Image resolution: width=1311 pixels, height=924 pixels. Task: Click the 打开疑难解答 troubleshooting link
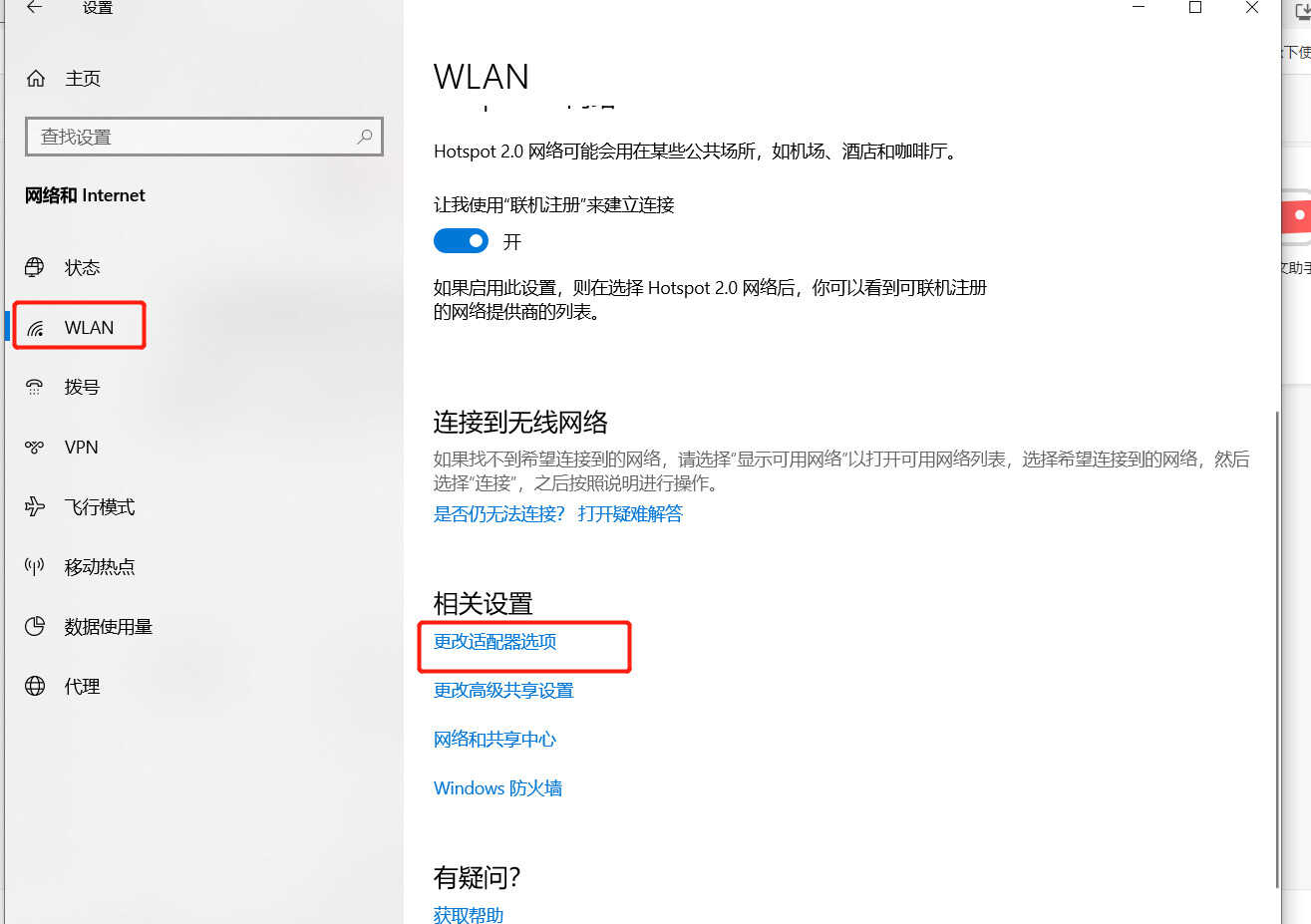tap(630, 514)
